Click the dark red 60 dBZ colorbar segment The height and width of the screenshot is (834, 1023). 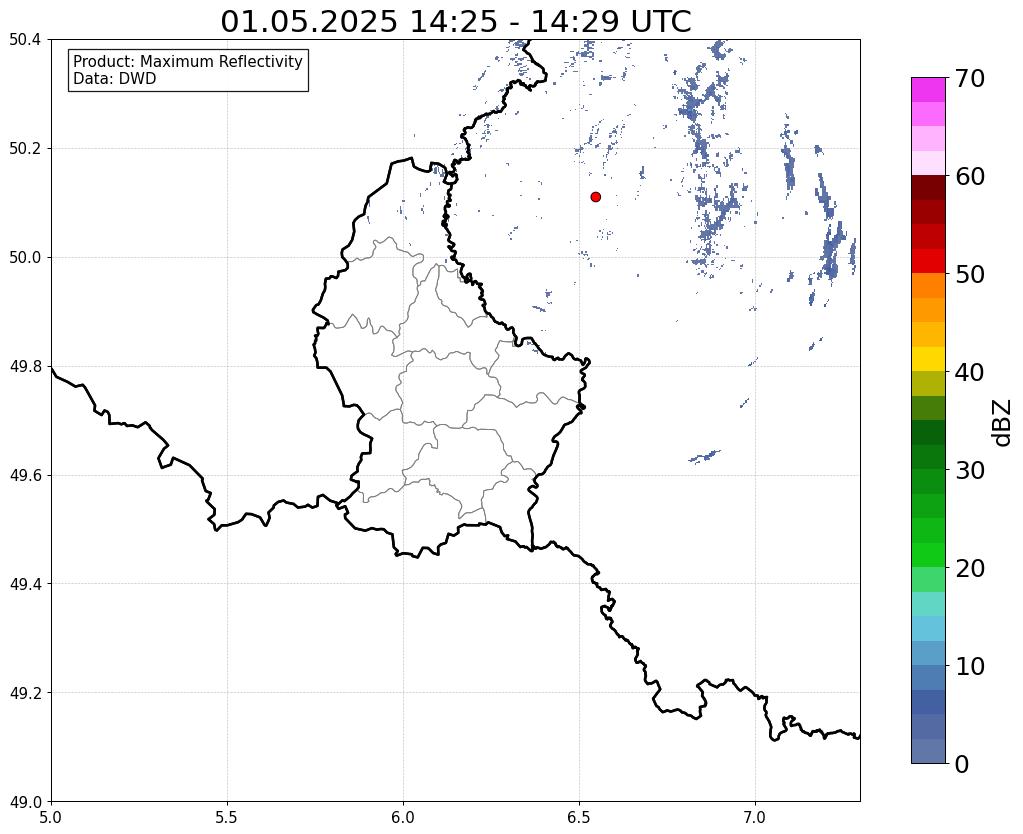[x=928, y=188]
